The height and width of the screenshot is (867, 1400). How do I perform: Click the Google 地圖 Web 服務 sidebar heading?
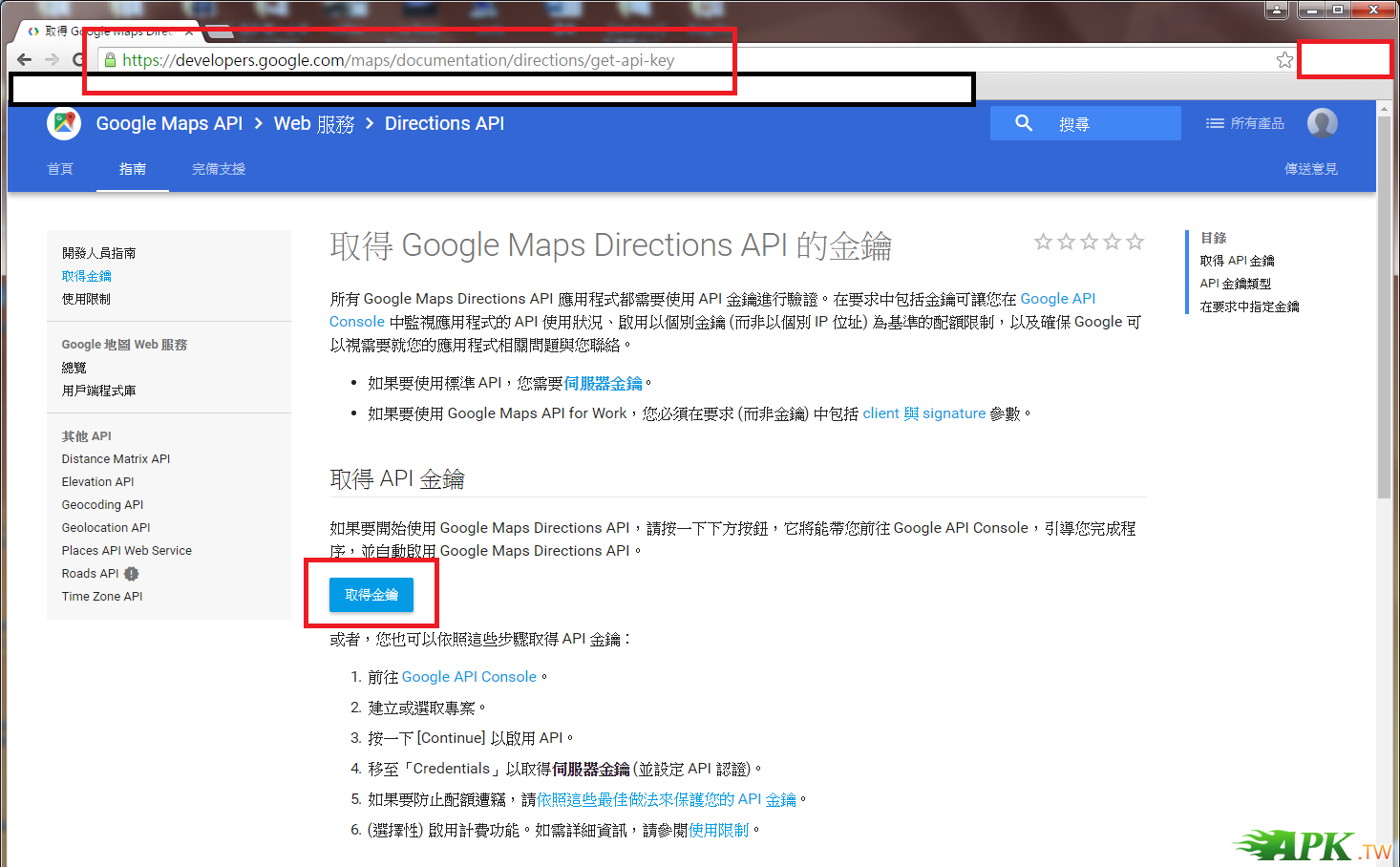(125, 345)
